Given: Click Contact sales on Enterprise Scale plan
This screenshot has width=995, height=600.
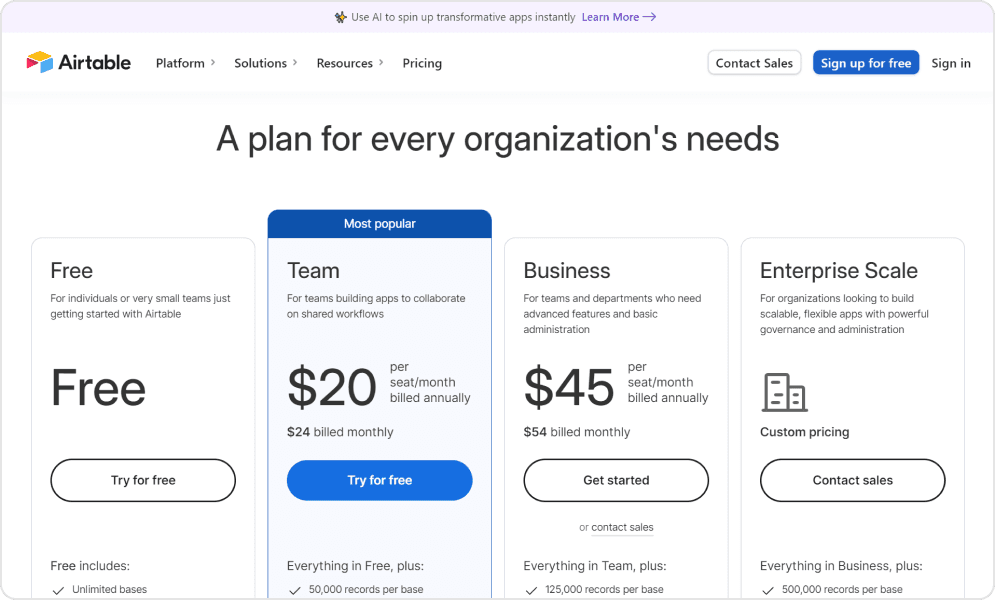Looking at the screenshot, I should [x=853, y=480].
